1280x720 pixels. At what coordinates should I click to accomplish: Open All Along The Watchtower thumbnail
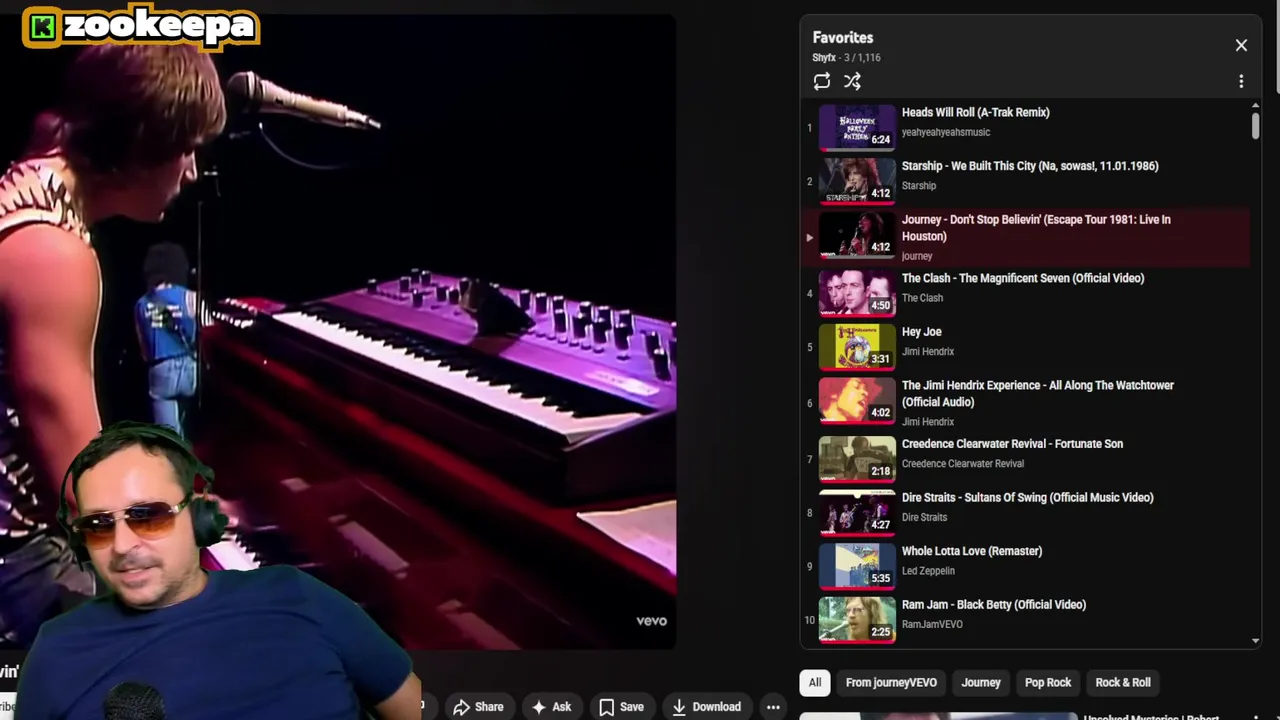857,400
